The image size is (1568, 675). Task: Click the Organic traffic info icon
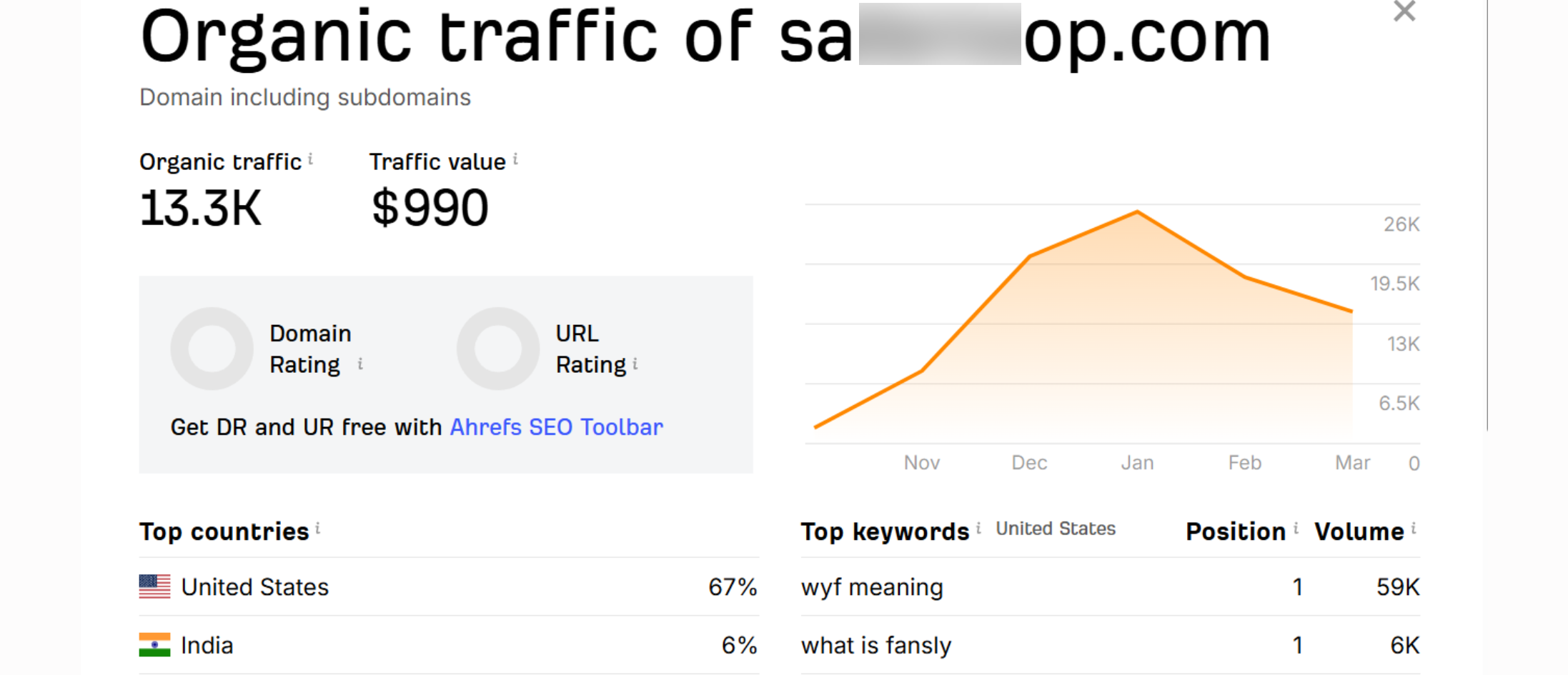pyautogui.click(x=310, y=159)
